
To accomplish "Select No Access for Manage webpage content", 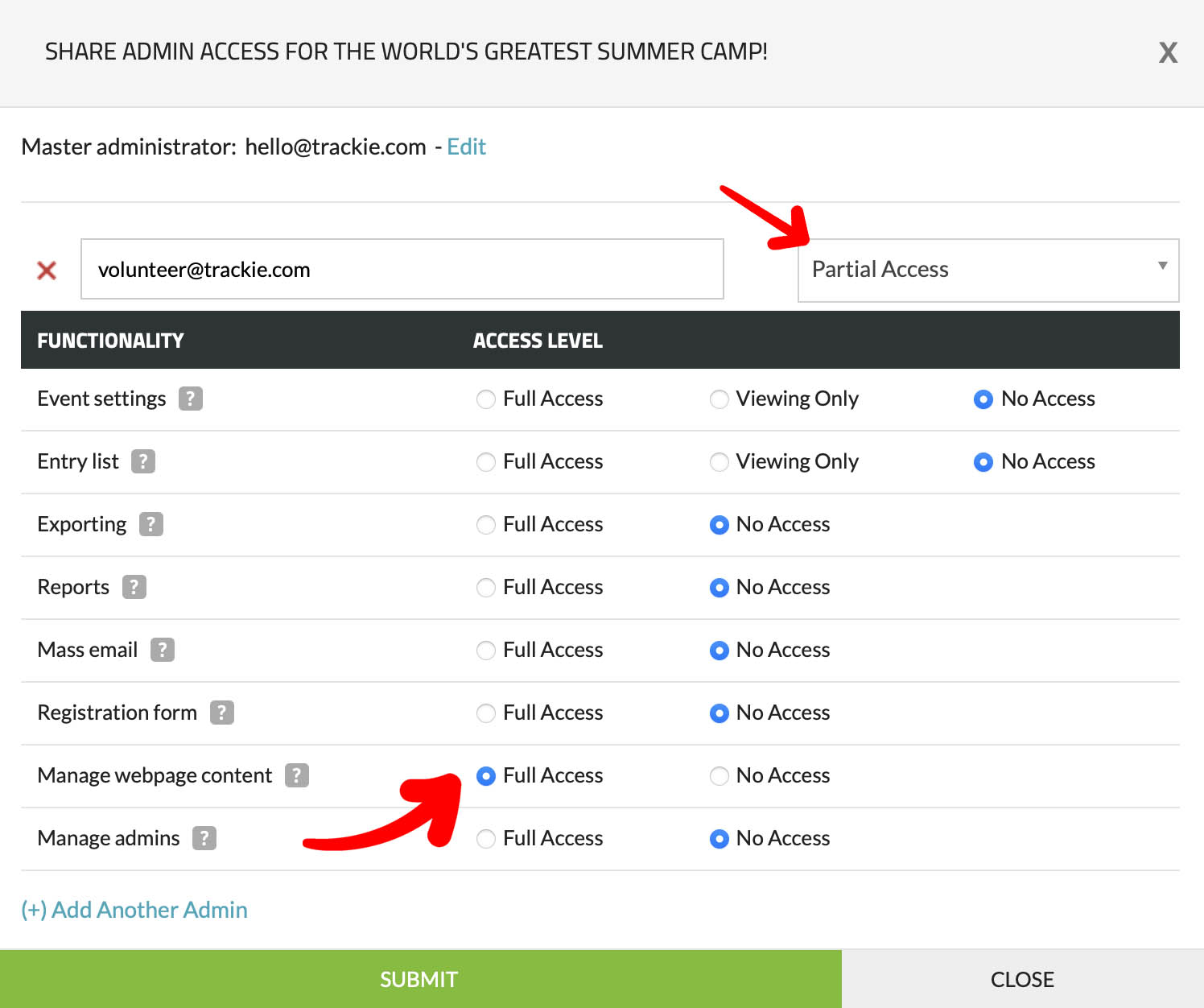I will tap(720, 776).
